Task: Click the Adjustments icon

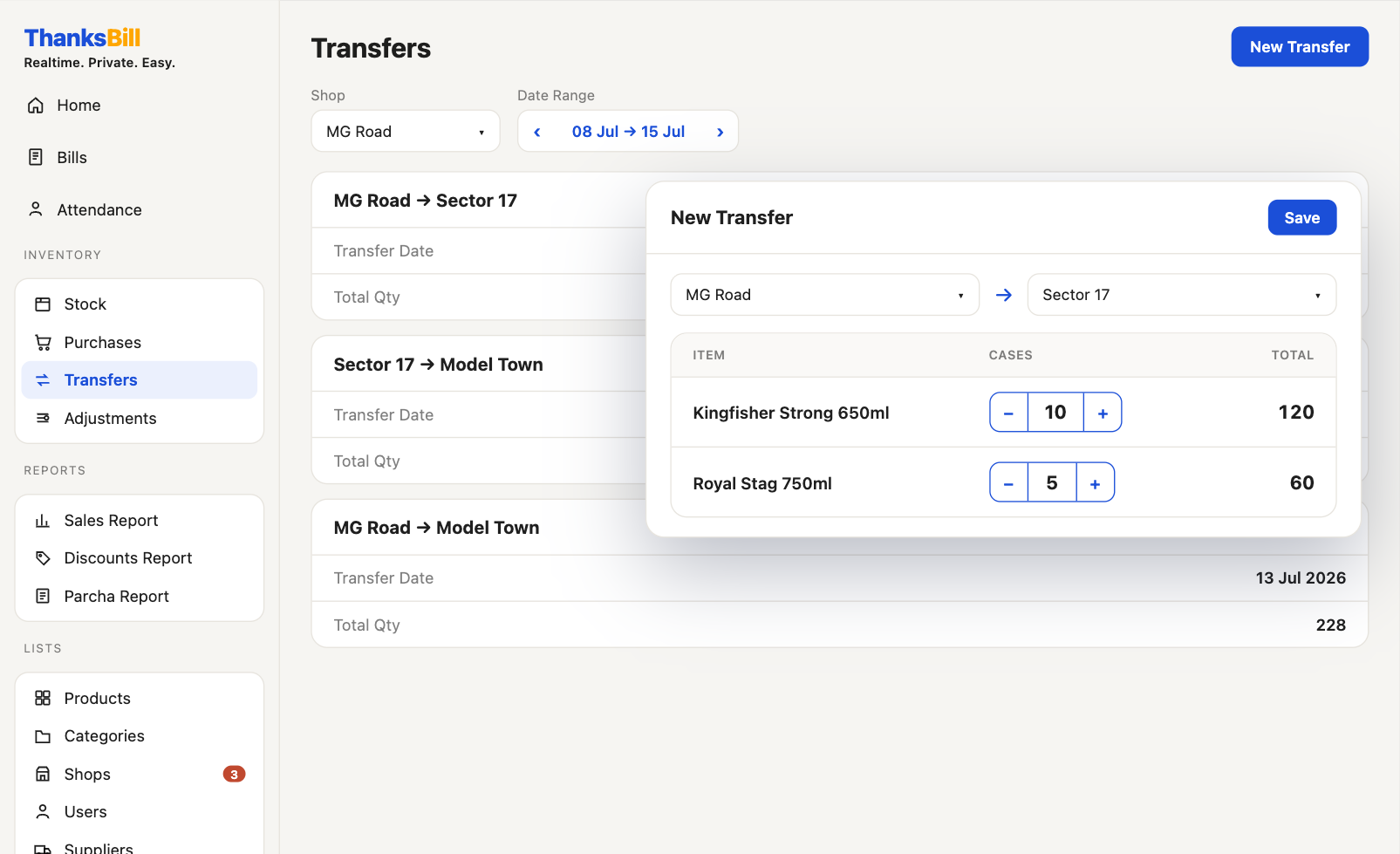Action: [x=43, y=419]
